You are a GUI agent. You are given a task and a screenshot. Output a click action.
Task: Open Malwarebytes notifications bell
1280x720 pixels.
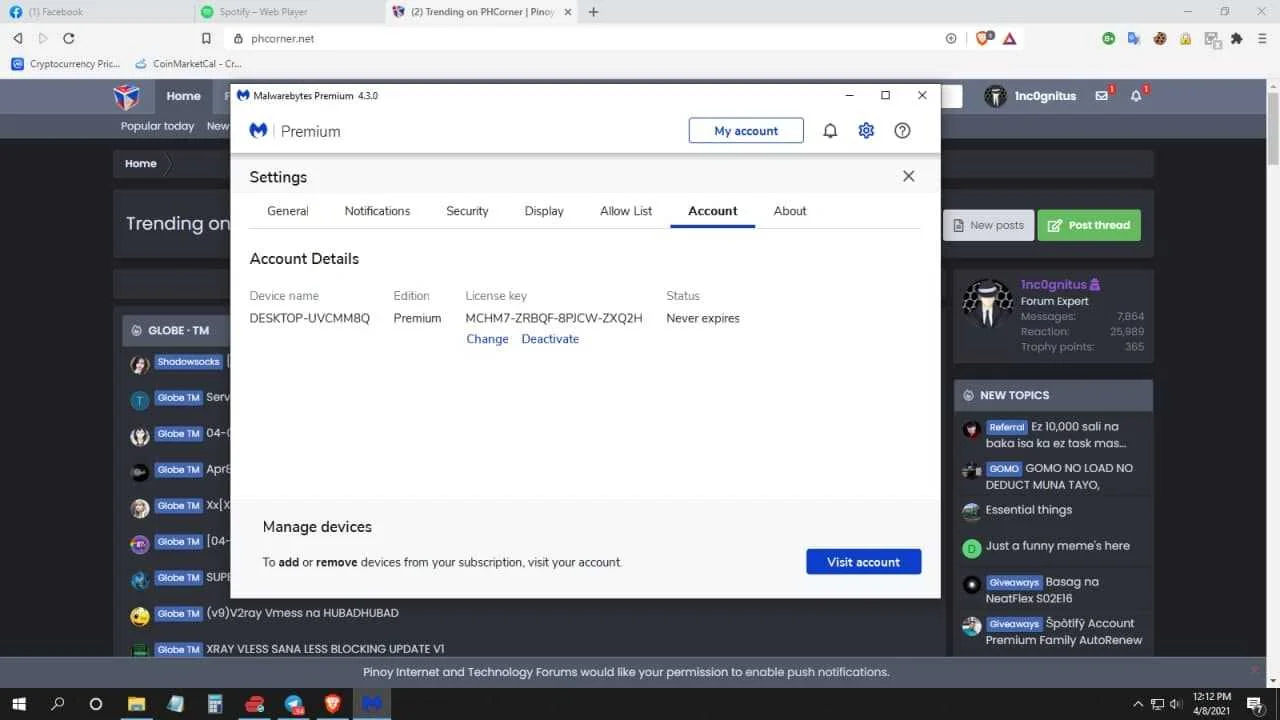tap(830, 131)
